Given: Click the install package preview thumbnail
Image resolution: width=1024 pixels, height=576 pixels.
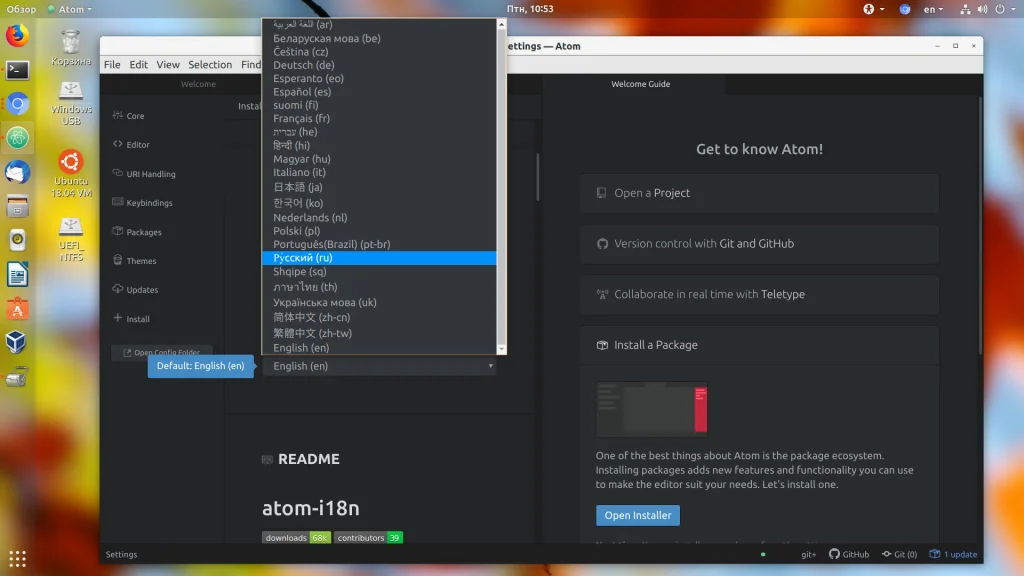Looking at the screenshot, I should pos(652,409).
